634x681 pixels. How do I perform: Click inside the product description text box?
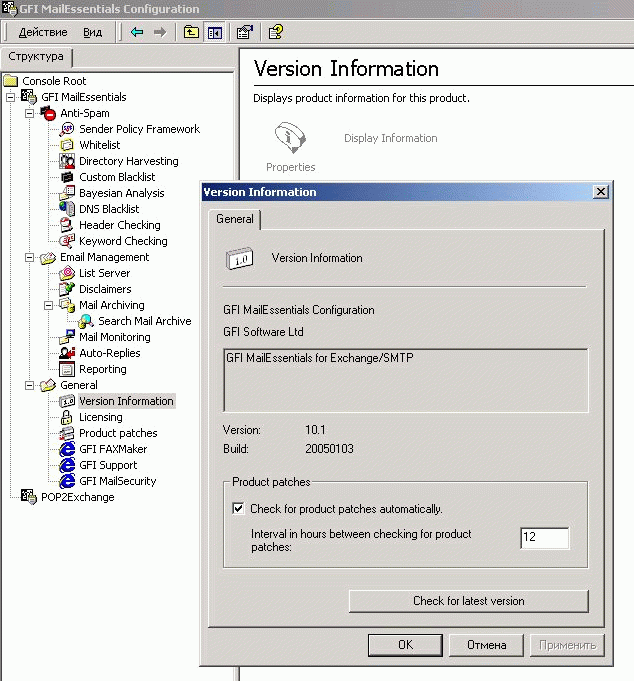pos(406,380)
